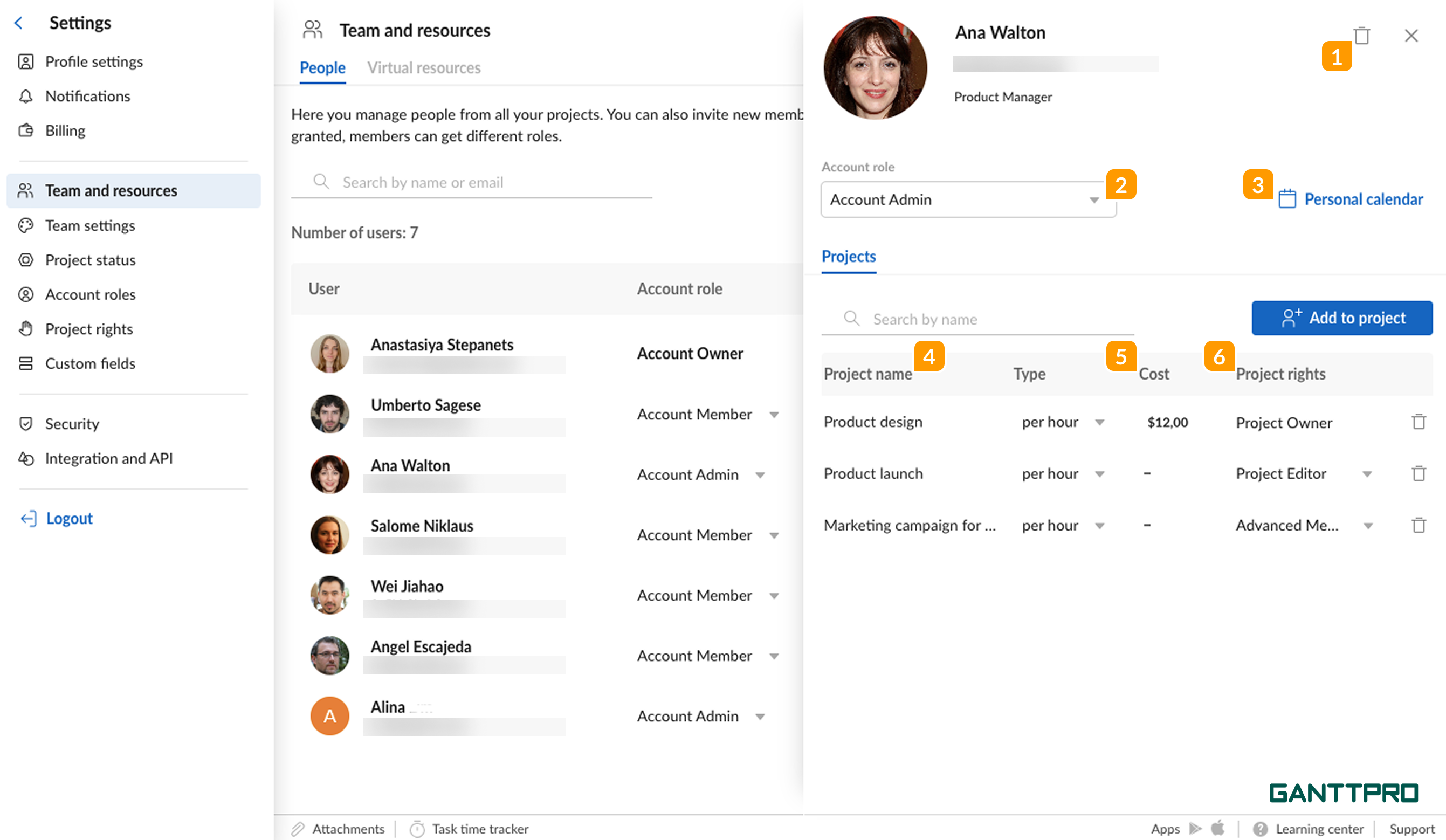Open Integration and API settings
This screenshot has width=1446, height=840.
point(108,458)
